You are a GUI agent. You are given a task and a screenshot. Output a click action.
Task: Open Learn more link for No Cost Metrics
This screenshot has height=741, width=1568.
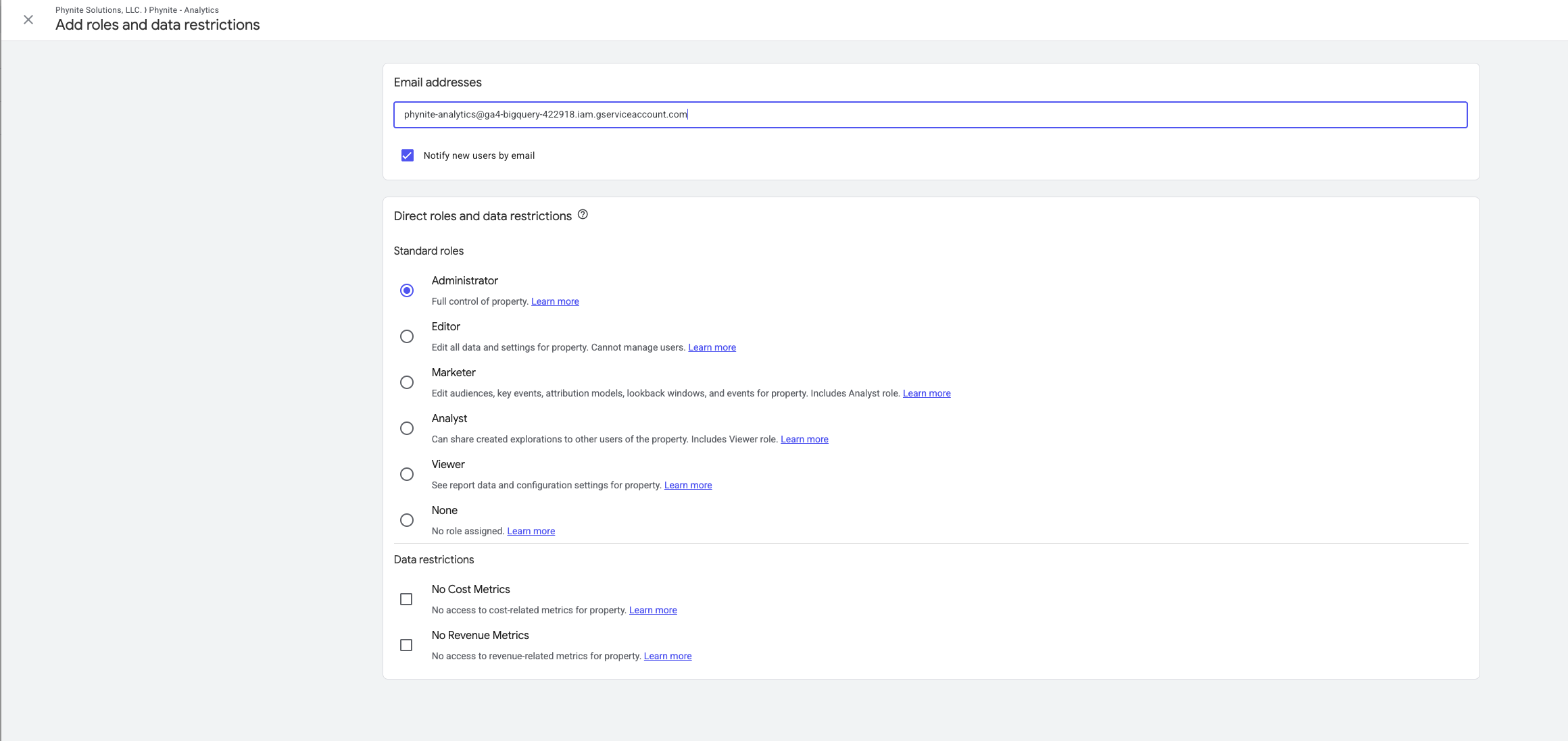(x=653, y=610)
